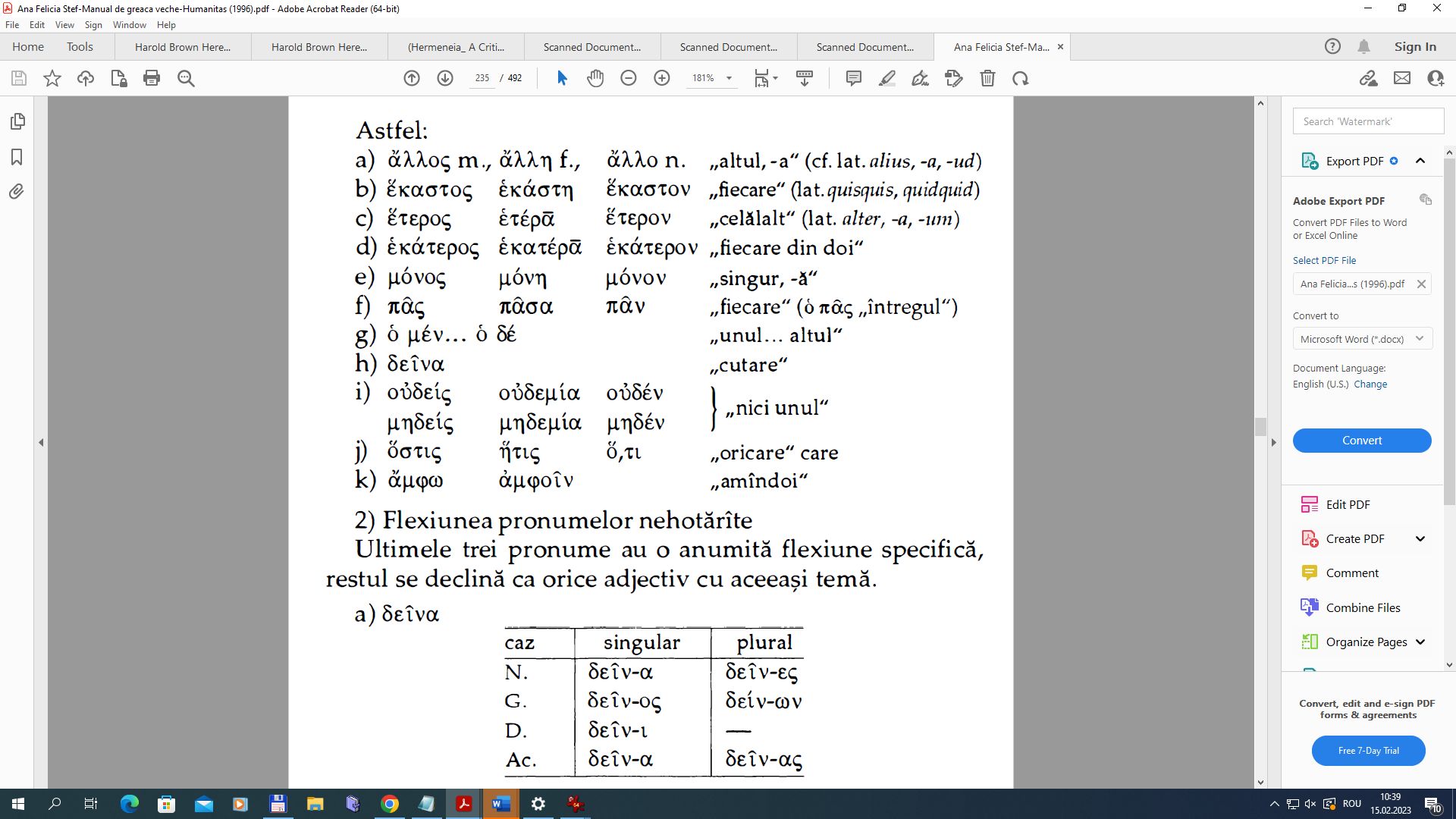Screen dimensions: 1456x819
Task: Click the blue Convert button
Action: point(1362,441)
